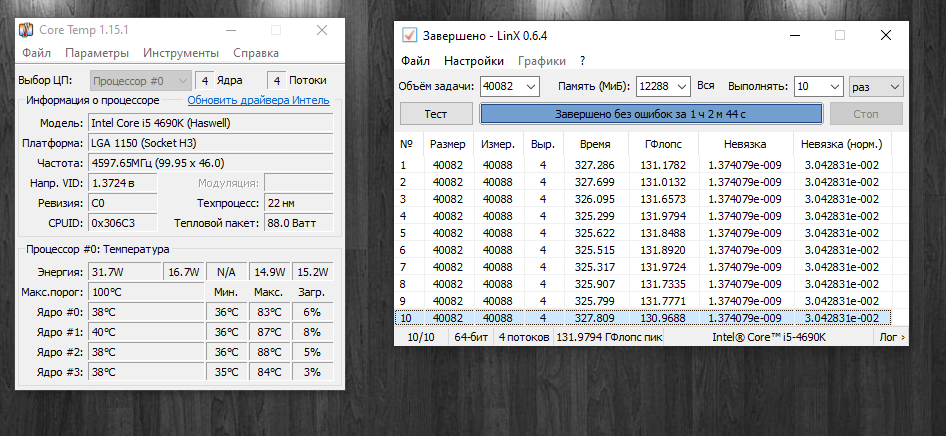Open the Параметры menu in Core Temp

tap(97, 53)
